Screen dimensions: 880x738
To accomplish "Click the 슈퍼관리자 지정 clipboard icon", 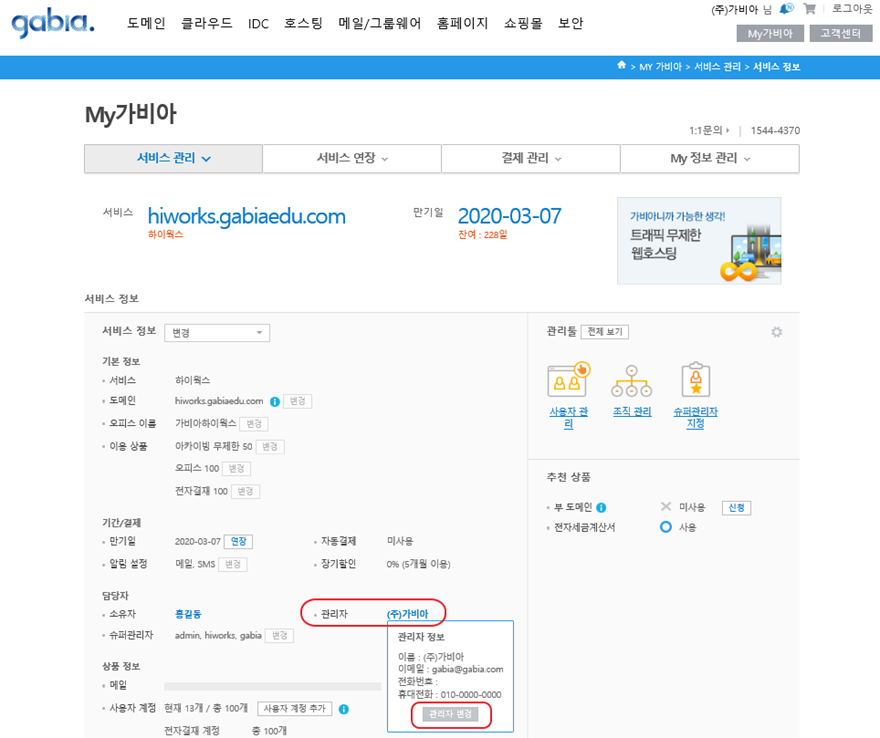I will click(x=695, y=382).
